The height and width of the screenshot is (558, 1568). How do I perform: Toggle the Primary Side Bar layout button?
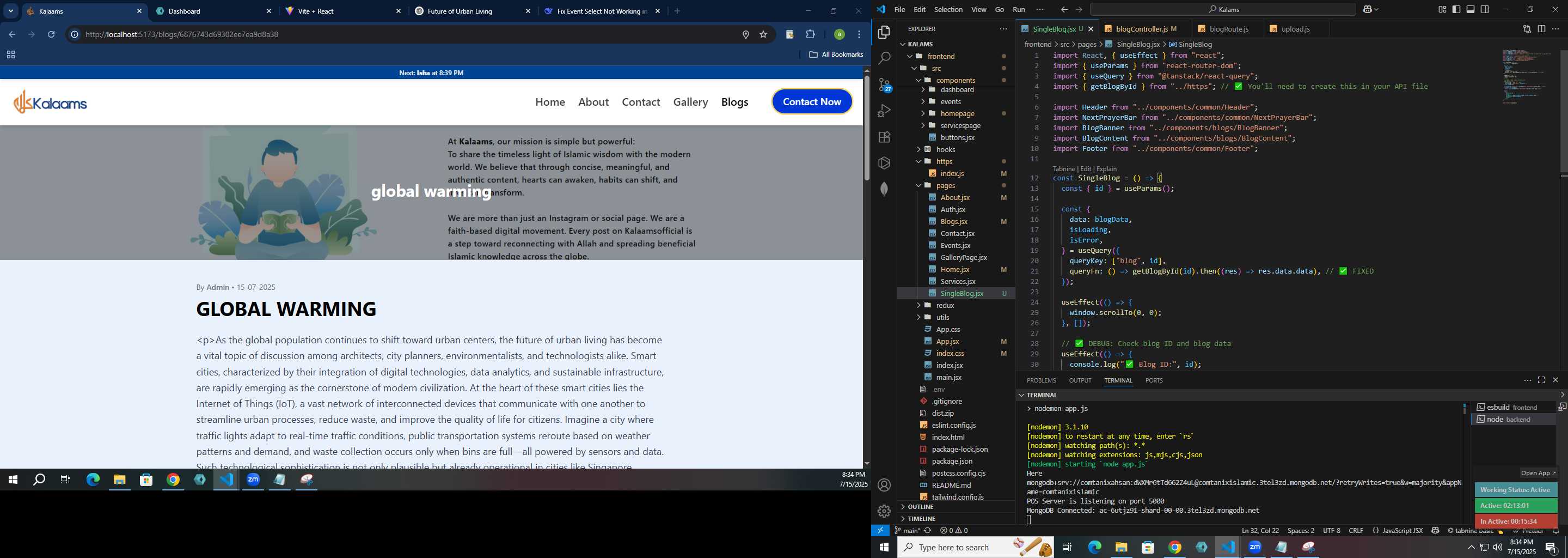tap(1456, 9)
